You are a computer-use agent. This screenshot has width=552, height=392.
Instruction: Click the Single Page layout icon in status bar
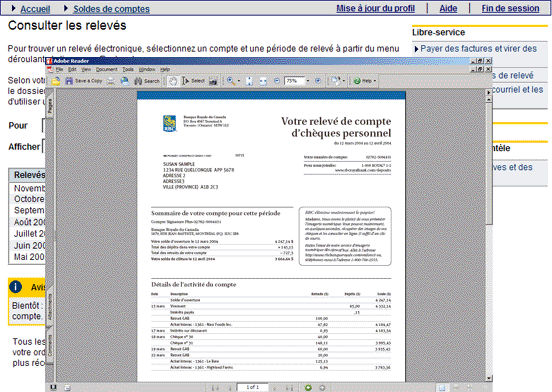[442, 388]
